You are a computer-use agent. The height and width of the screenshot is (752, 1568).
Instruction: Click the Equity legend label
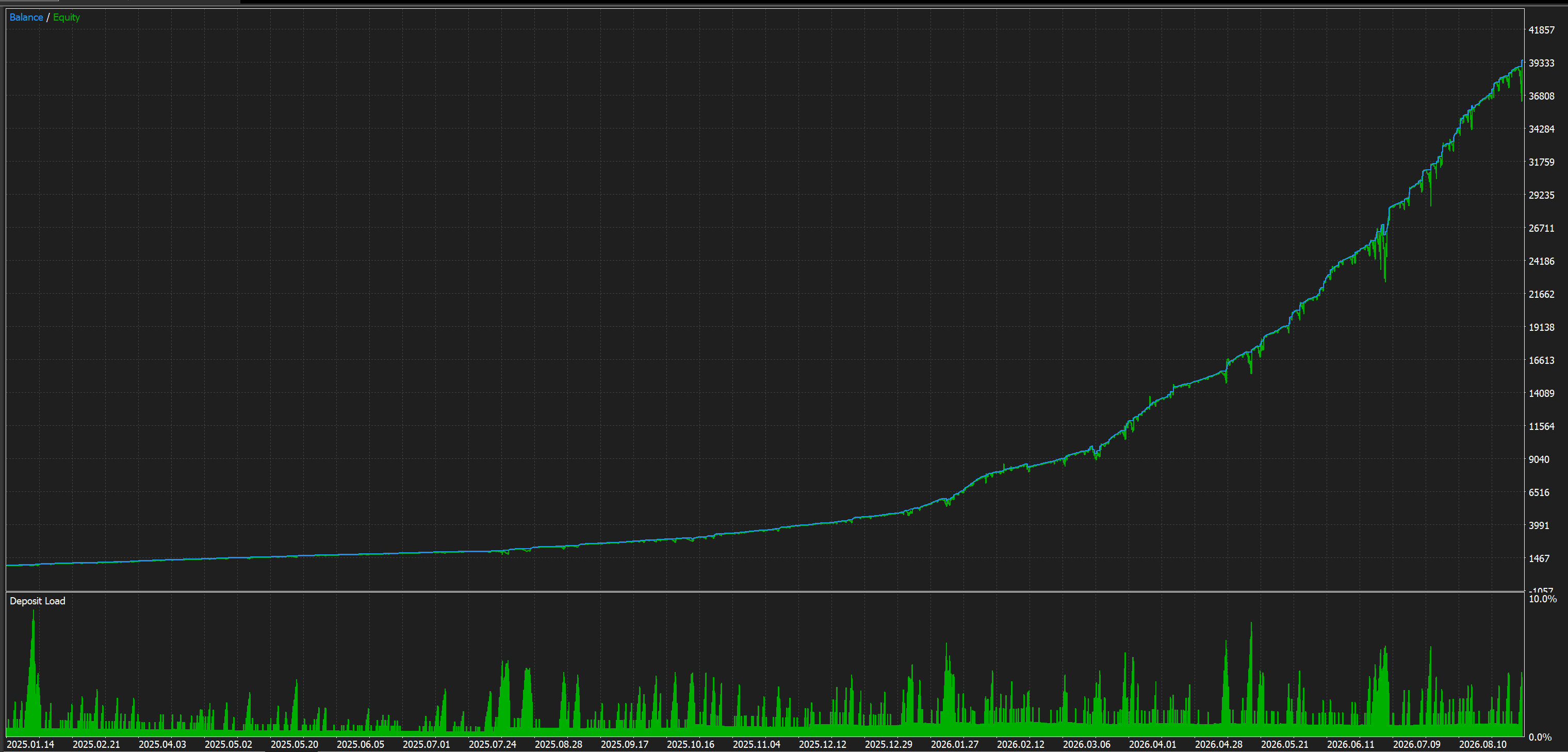[x=67, y=17]
